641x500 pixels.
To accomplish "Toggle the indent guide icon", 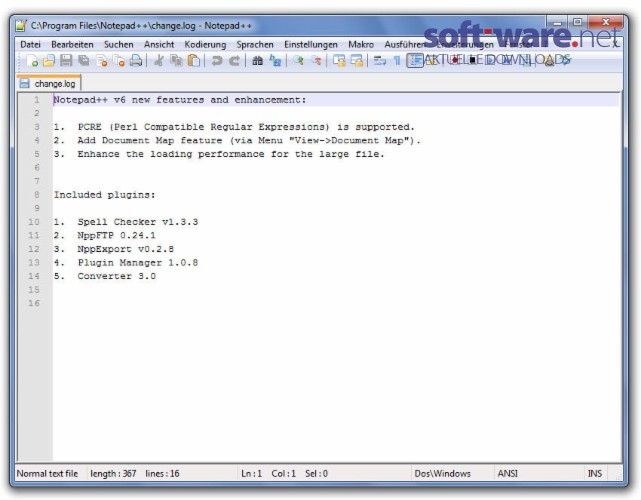I will (x=415, y=61).
